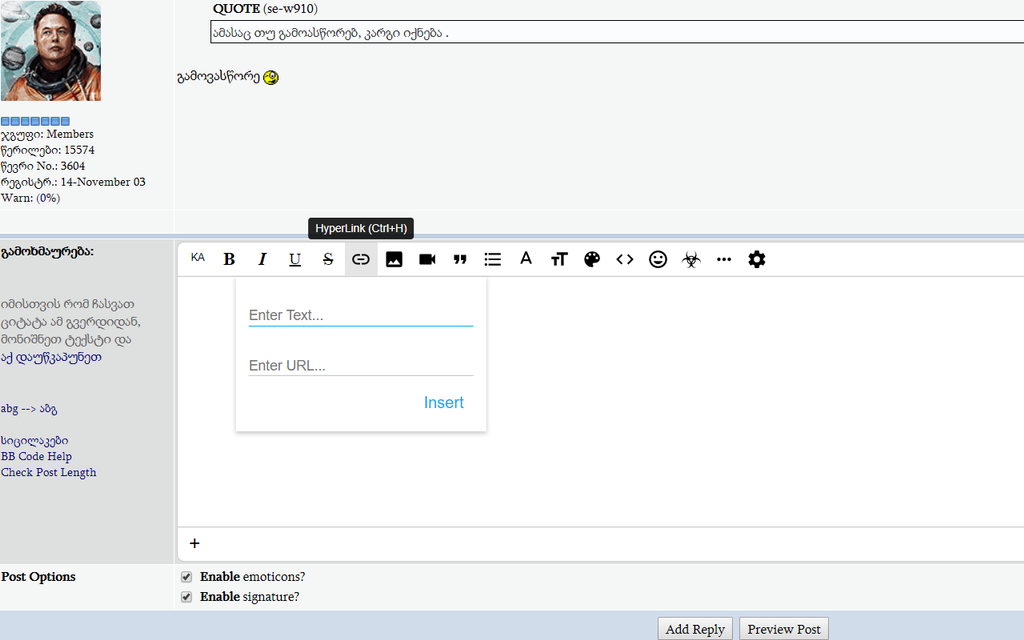Click the 'ჯგუფი: Members' group text

point(47,134)
